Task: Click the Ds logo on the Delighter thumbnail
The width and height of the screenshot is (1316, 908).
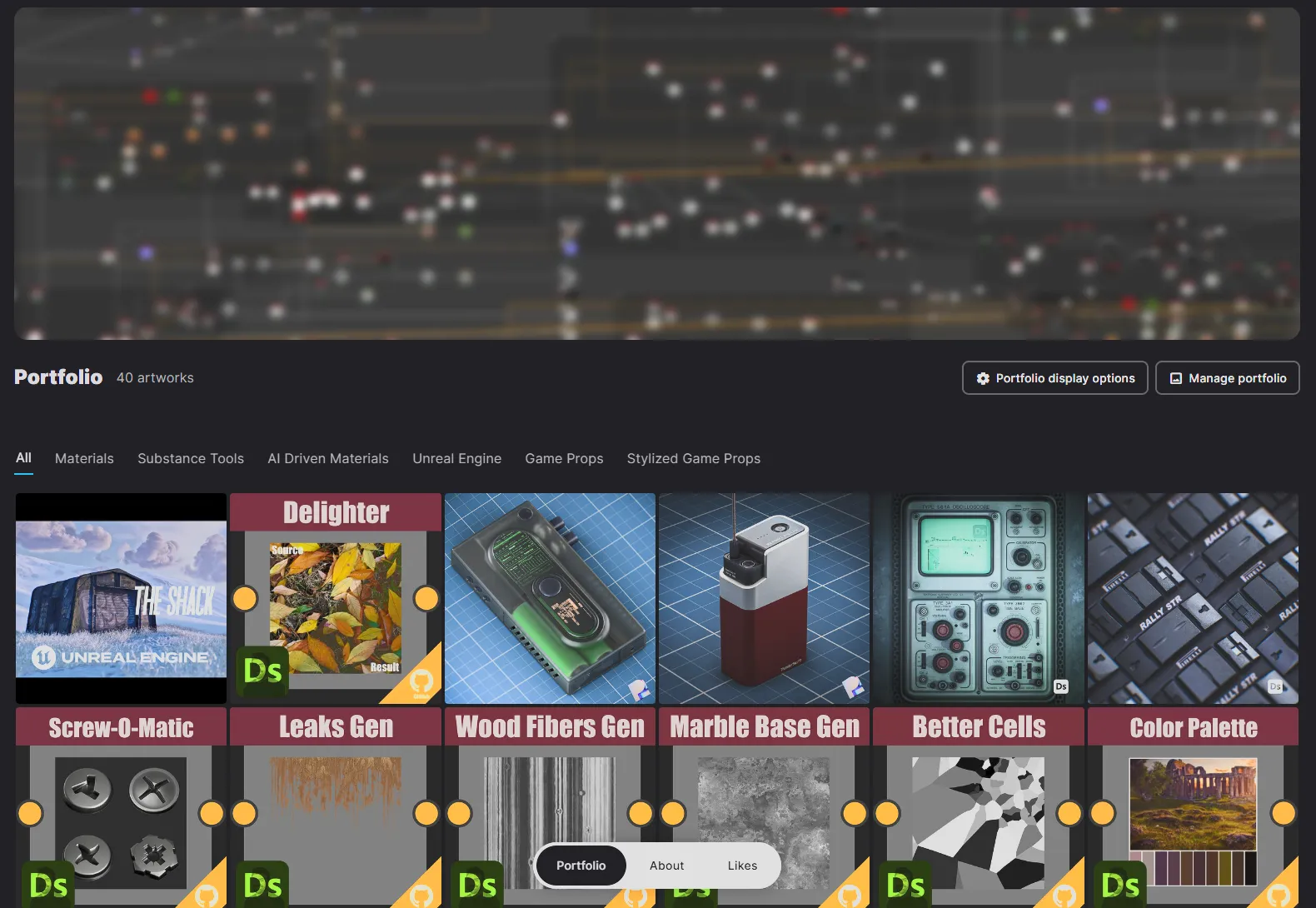Action: (x=262, y=671)
